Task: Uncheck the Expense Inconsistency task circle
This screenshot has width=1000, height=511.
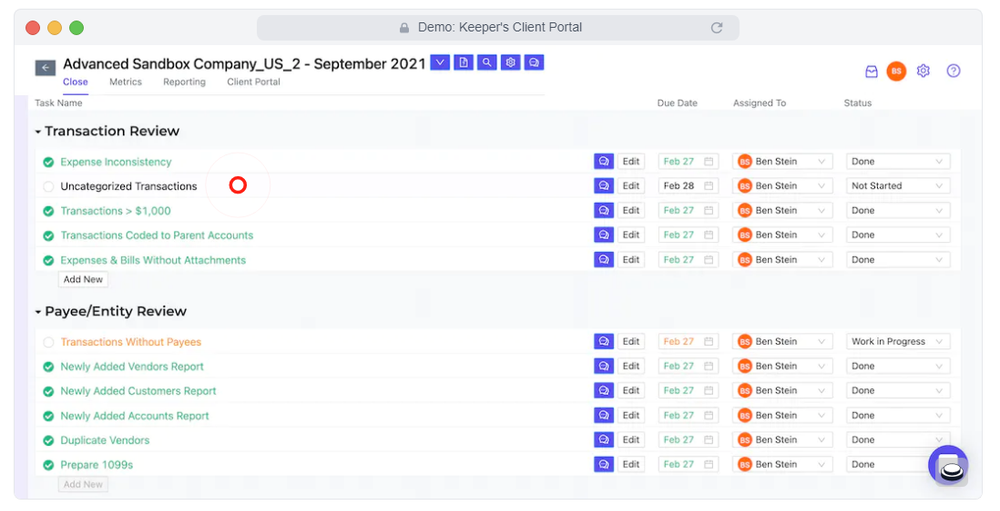Action: pyautogui.click(x=48, y=162)
